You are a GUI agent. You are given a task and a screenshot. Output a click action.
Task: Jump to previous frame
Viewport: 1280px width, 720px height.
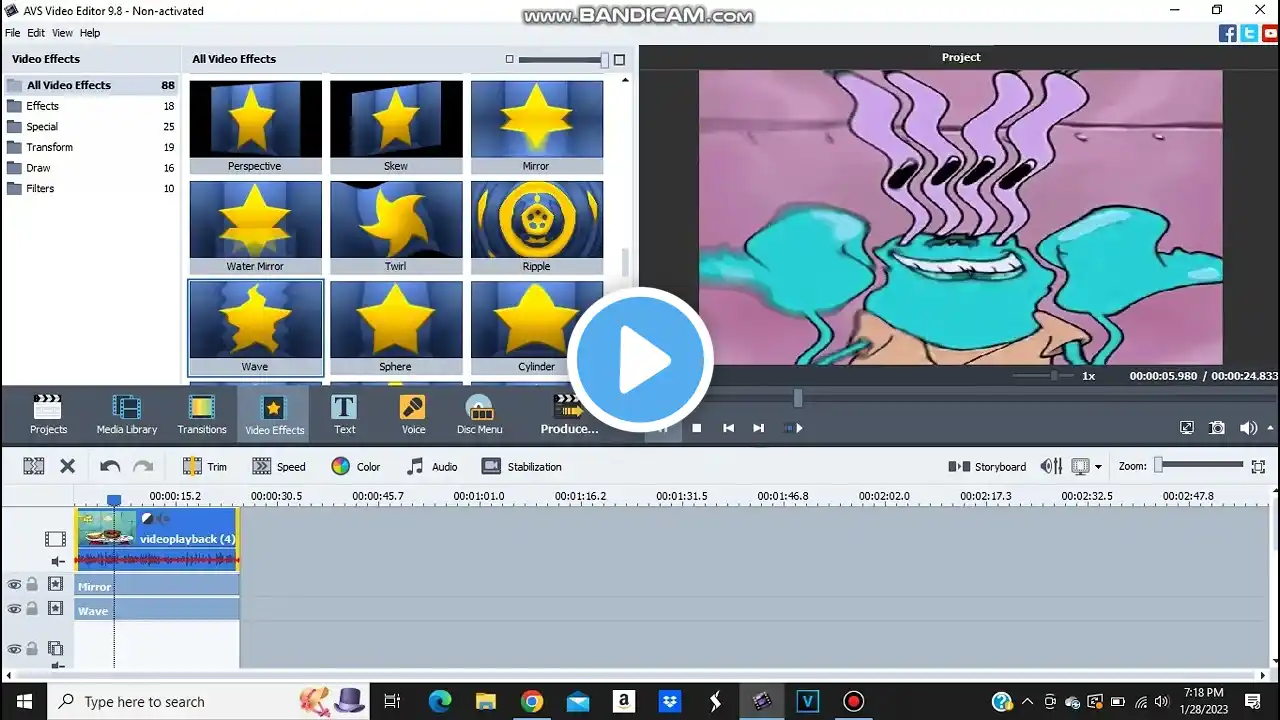tap(728, 428)
